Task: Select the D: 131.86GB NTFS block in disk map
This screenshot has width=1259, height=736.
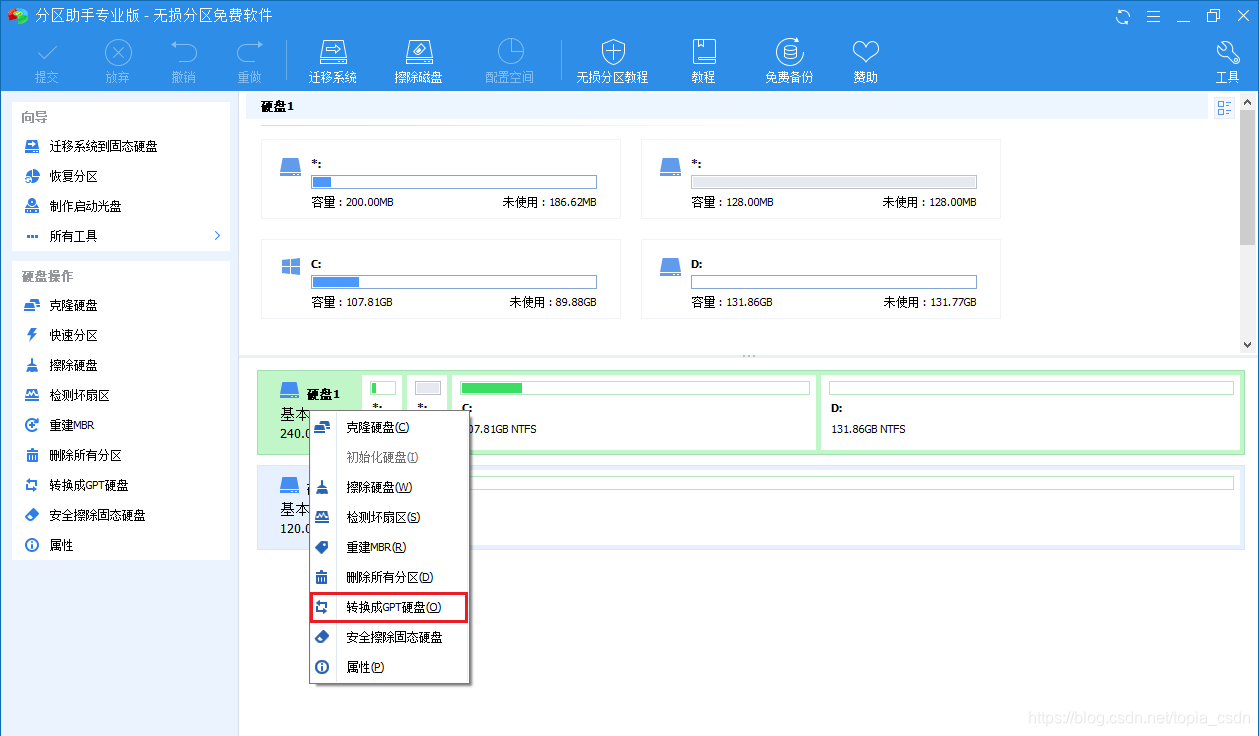Action: 1031,413
